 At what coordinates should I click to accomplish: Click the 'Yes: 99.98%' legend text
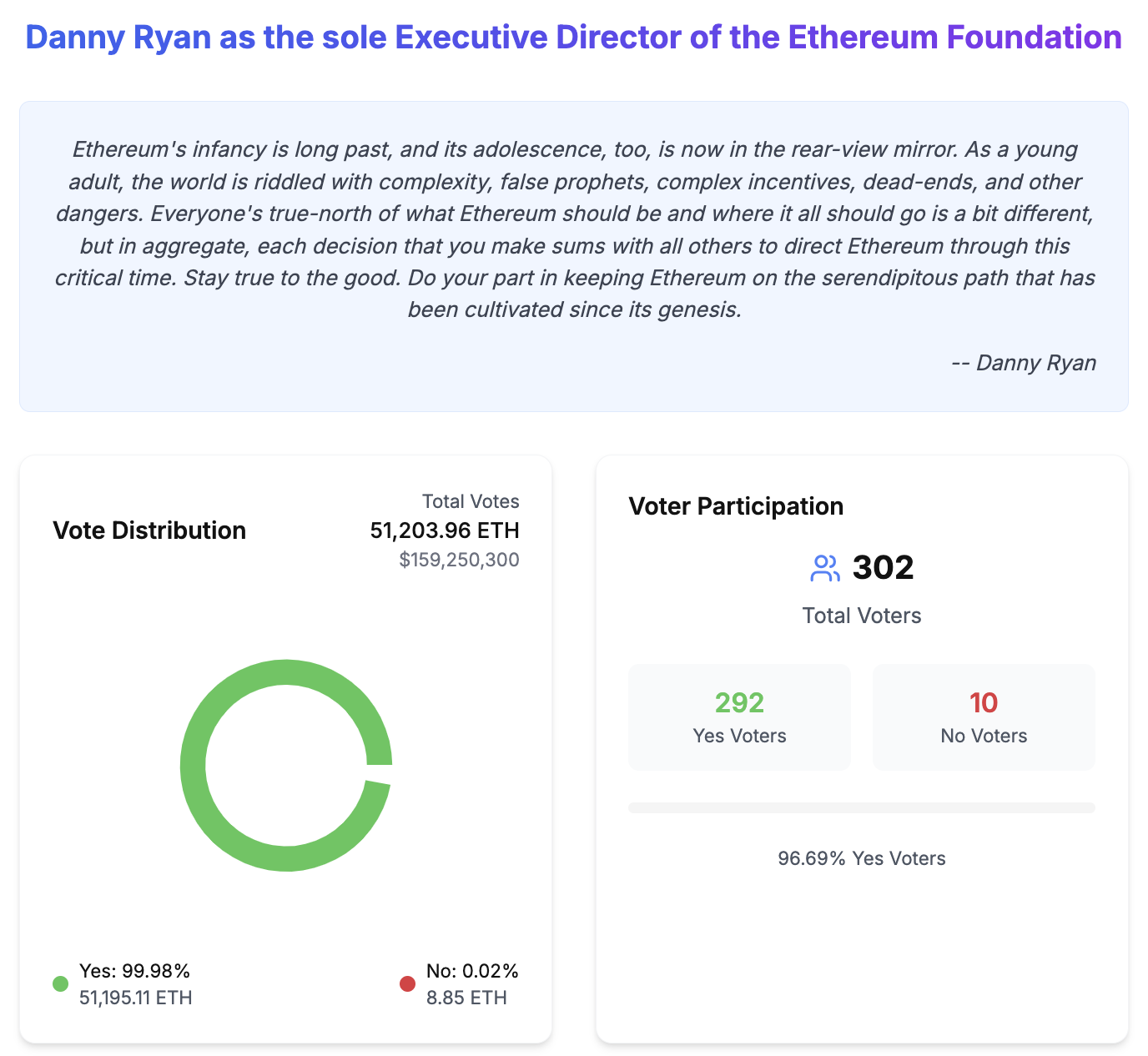point(135,971)
